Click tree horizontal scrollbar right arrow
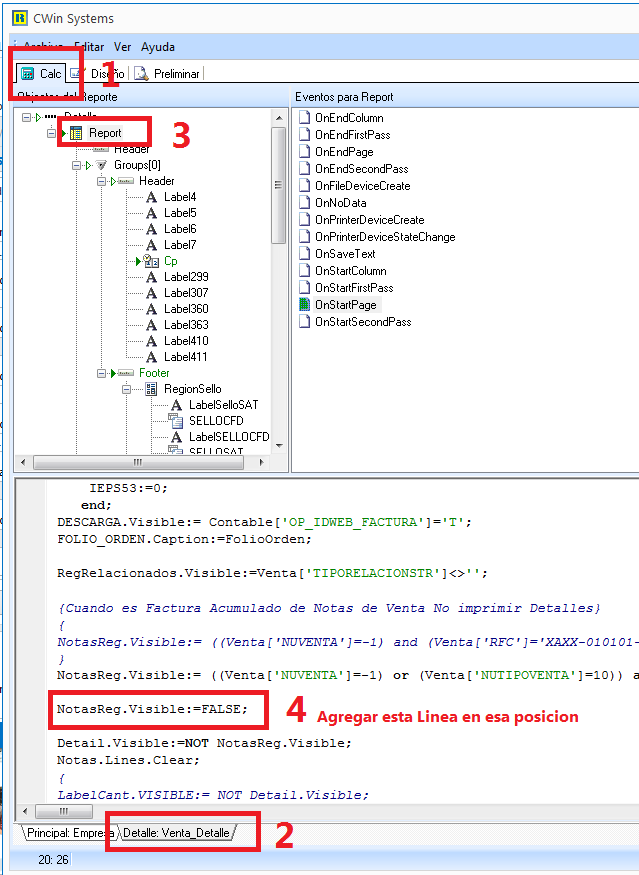The height and width of the screenshot is (875, 639). (x=261, y=462)
